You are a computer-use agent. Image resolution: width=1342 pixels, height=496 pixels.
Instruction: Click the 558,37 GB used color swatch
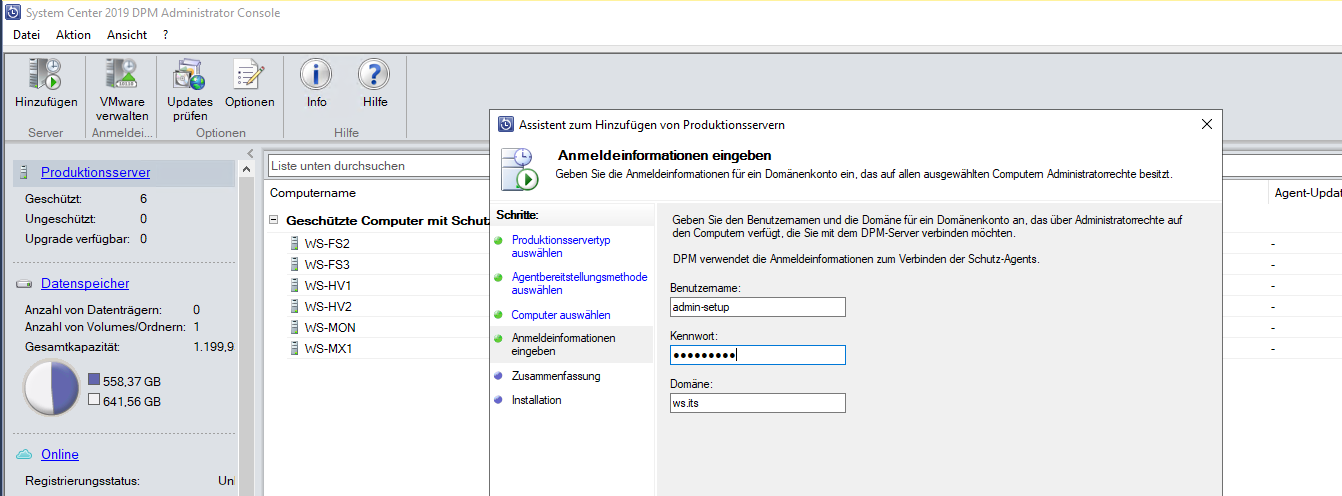click(94, 380)
